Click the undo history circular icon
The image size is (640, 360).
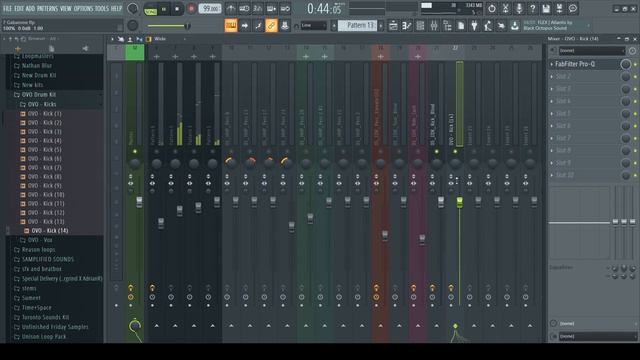click(492, 8)
